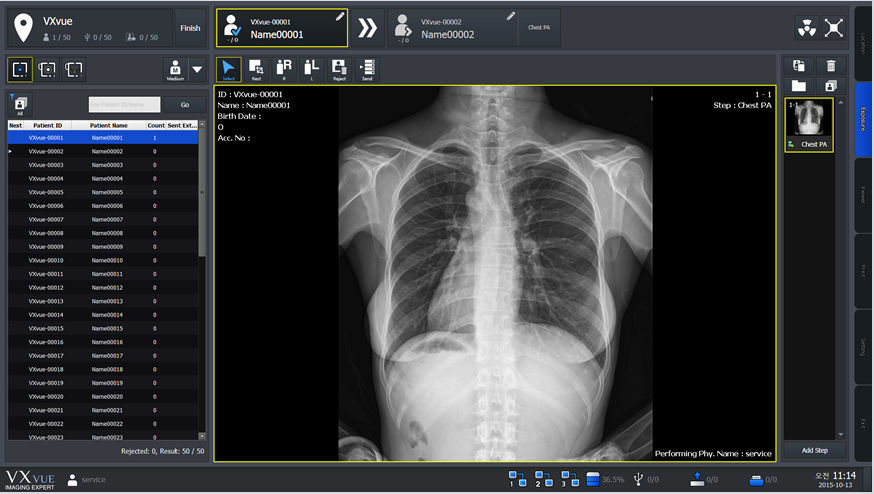The height and width of the screenshot is (494, 874).
Task: Click detector 3 connection status icon
Action: coord(570,479)
